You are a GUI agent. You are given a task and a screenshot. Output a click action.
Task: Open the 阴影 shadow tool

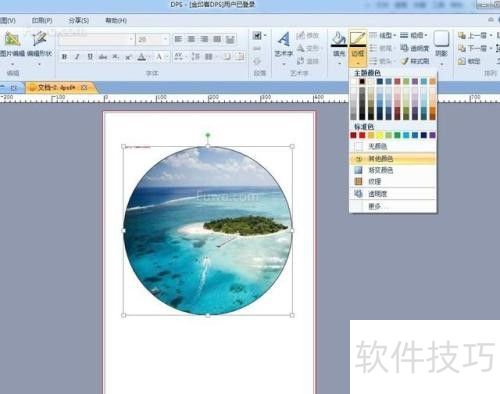(x=441, y=39)
